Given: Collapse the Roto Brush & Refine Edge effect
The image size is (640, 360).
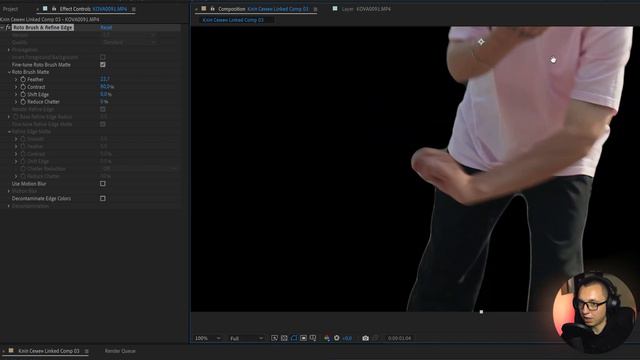Looking at the screenshot, I should tap(2, 27).
